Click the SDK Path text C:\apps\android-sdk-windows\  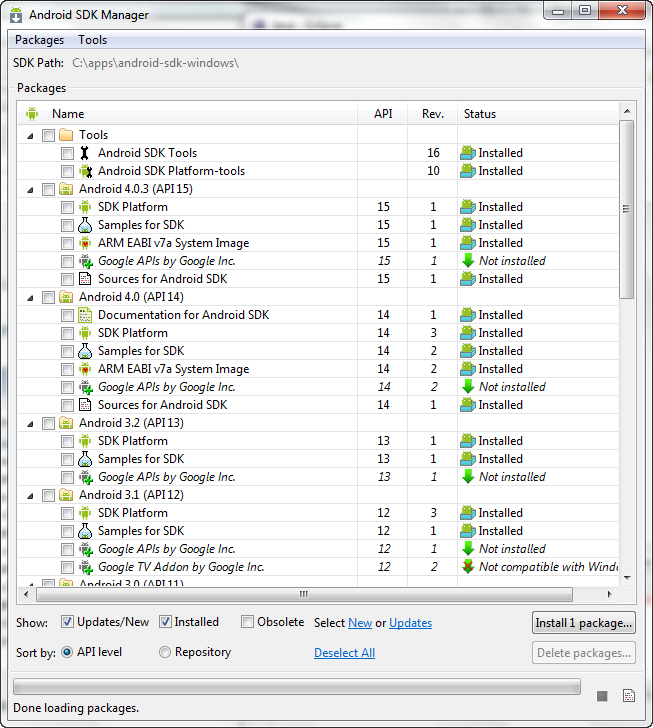[155, 63]
